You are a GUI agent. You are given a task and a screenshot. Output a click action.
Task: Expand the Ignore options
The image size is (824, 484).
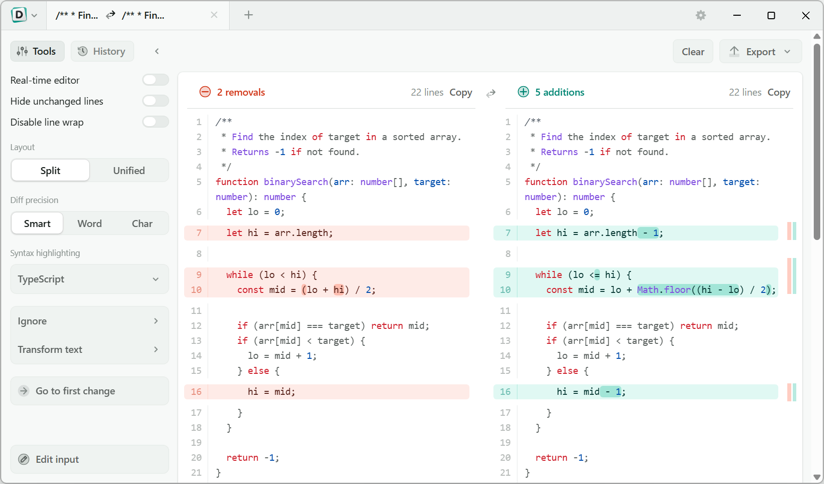tap(89, 321)
